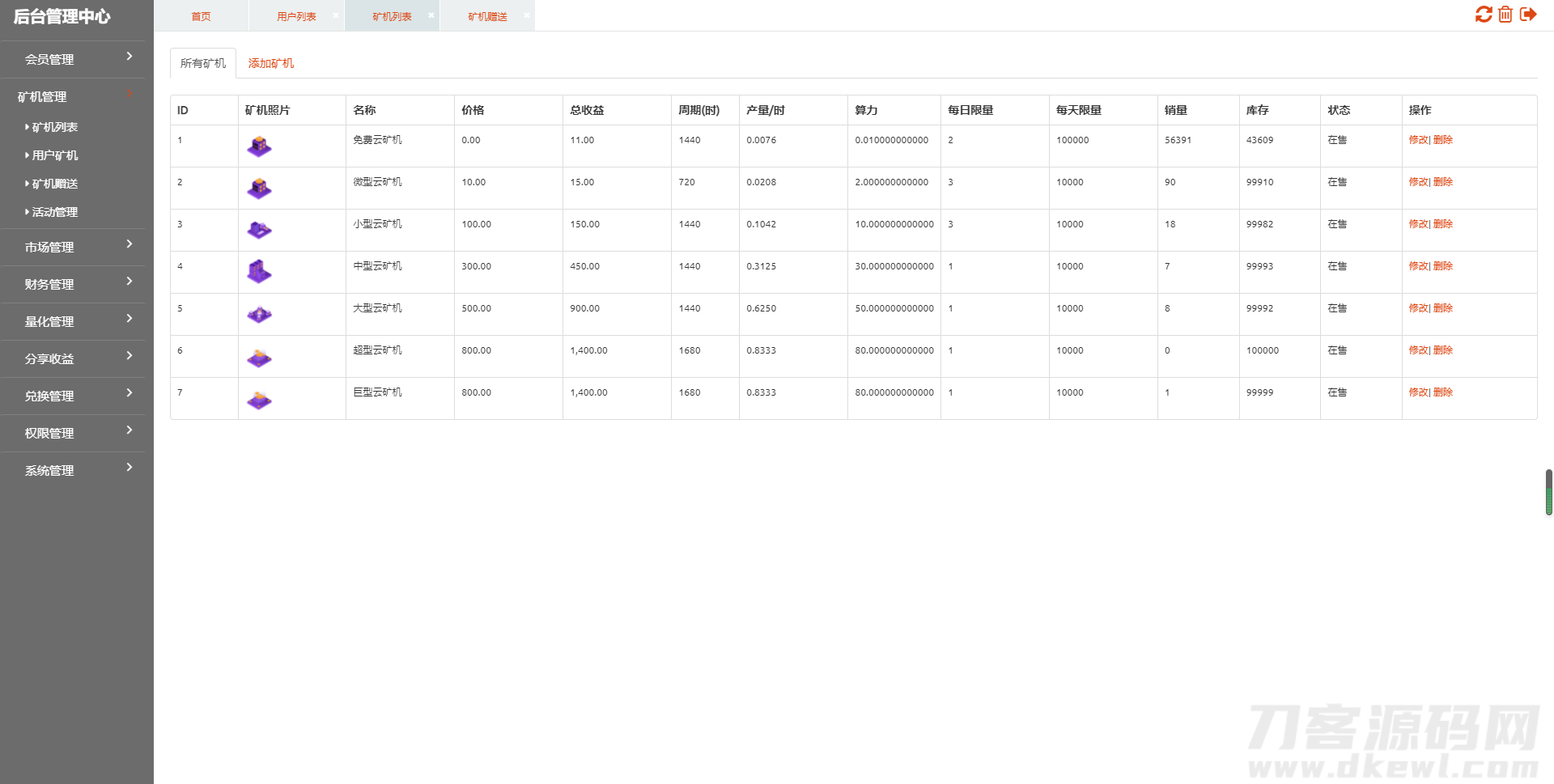The image size is (1554, 784).
Task: Click the miner image in row 4
Action: (259, 273)
